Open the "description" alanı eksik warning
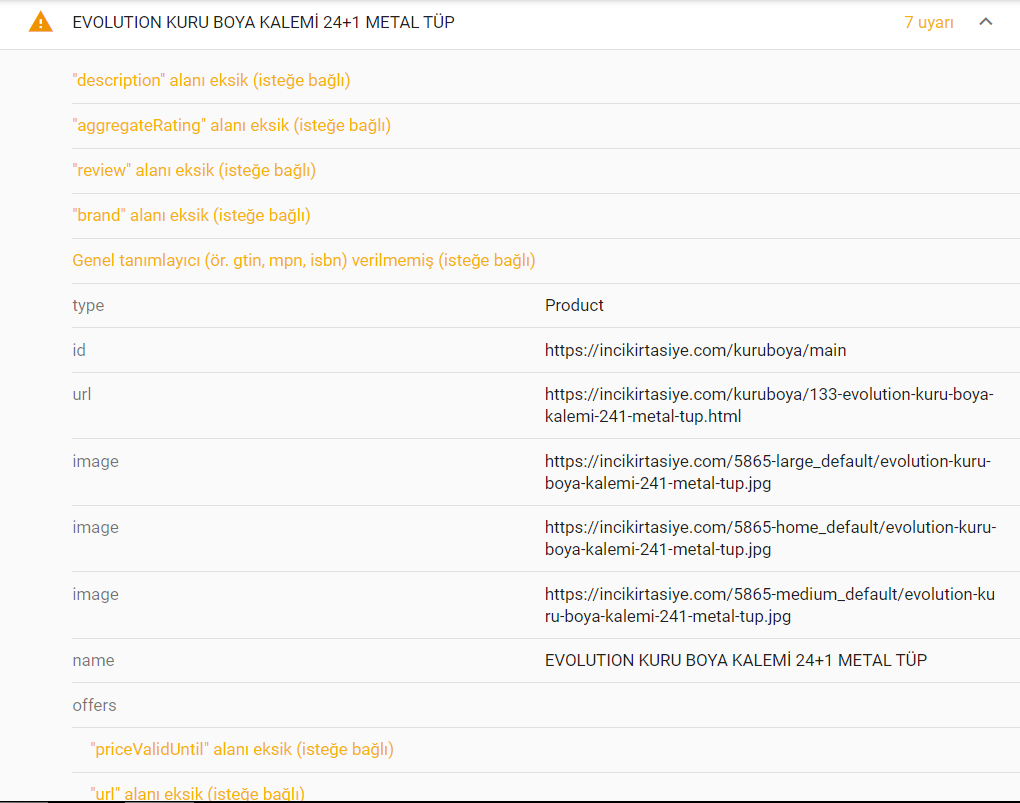1020x803 pixels. [211, 81]
